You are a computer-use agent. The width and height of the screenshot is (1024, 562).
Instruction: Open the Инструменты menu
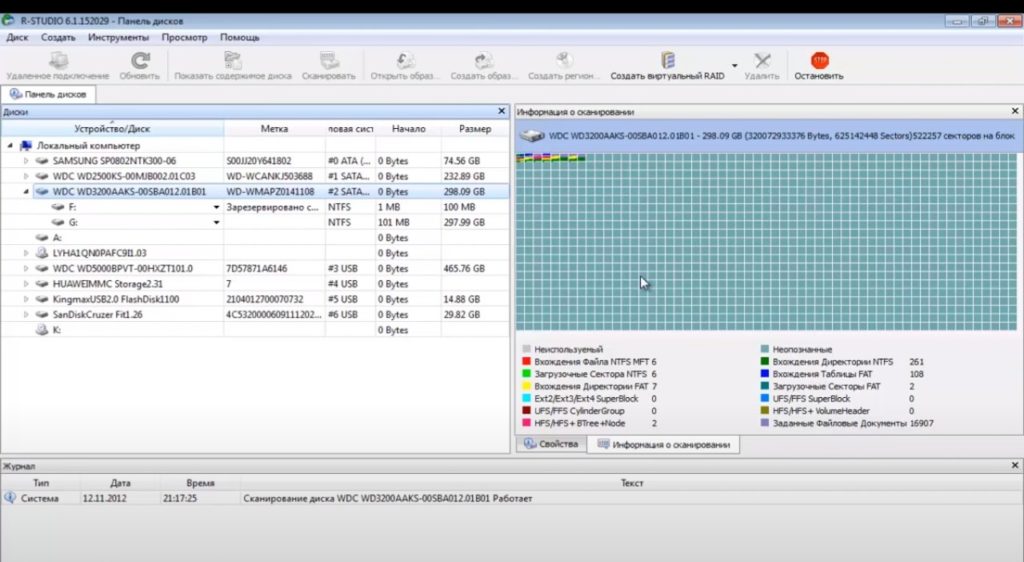click(118, 37)
